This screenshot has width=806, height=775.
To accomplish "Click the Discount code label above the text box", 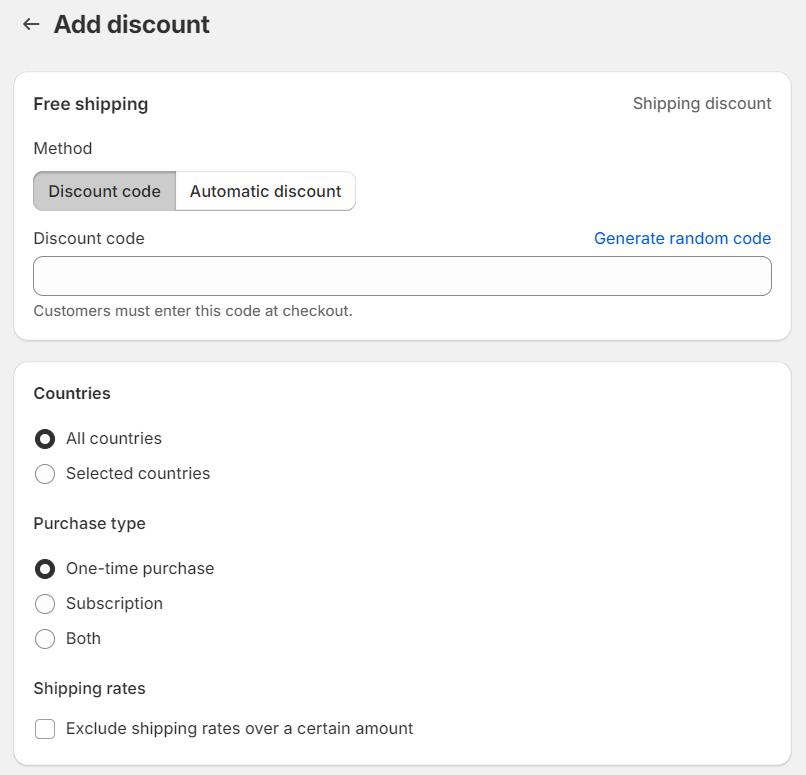I will (x=89, y=238).
